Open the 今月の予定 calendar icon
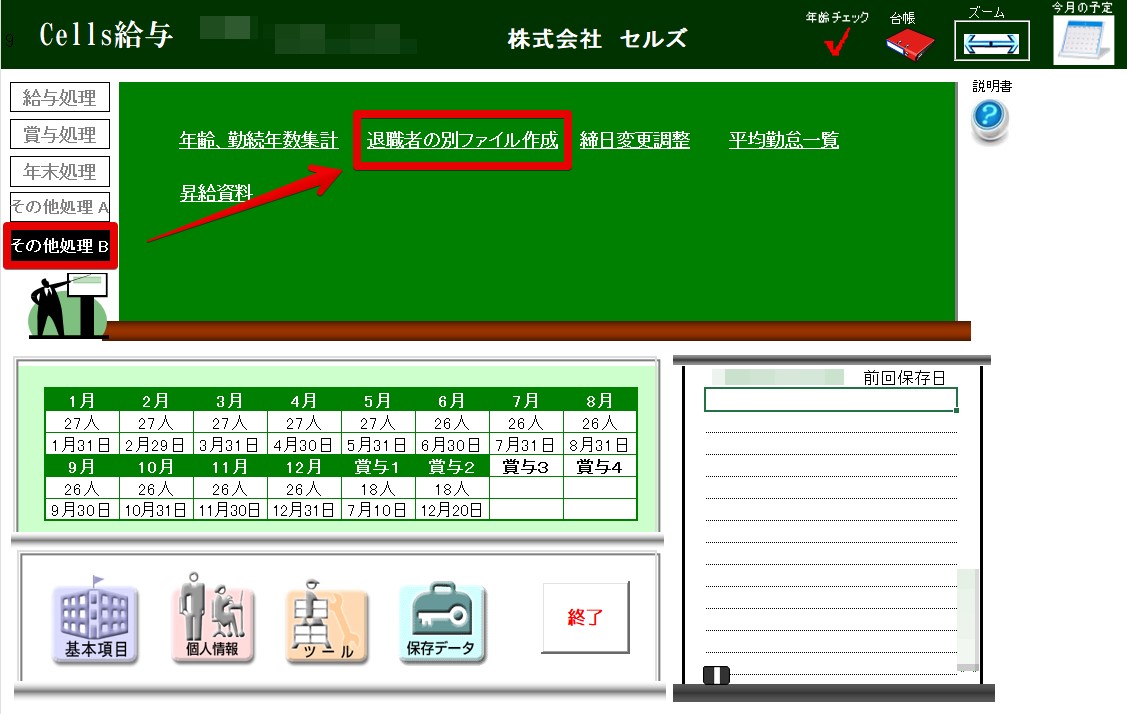This screenshot has width=1127, height=714. [1082, 40]
